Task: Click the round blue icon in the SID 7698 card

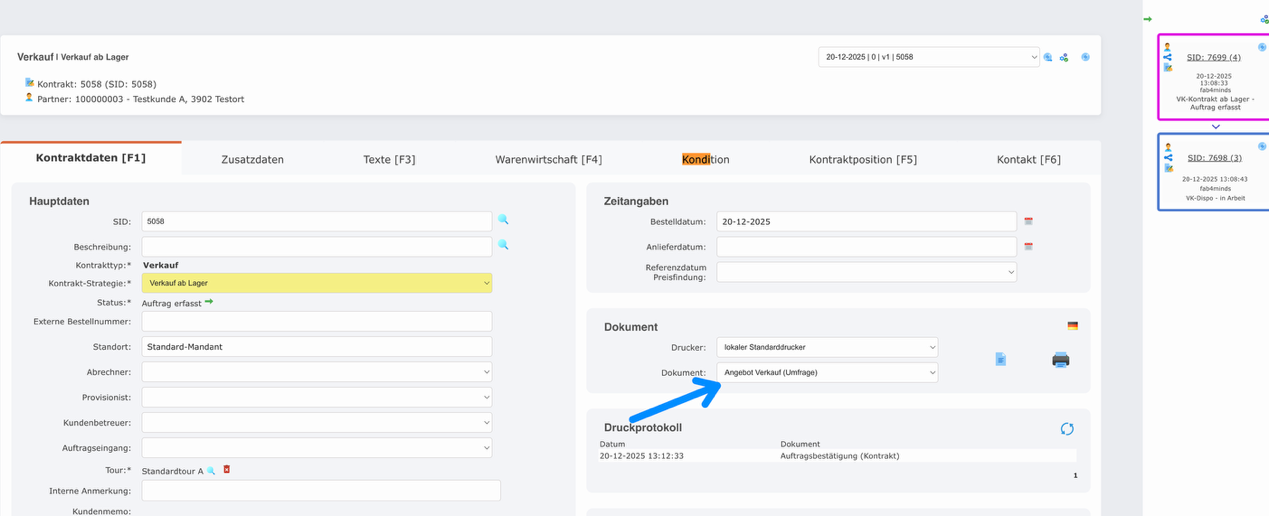Action: (1262, 146)
